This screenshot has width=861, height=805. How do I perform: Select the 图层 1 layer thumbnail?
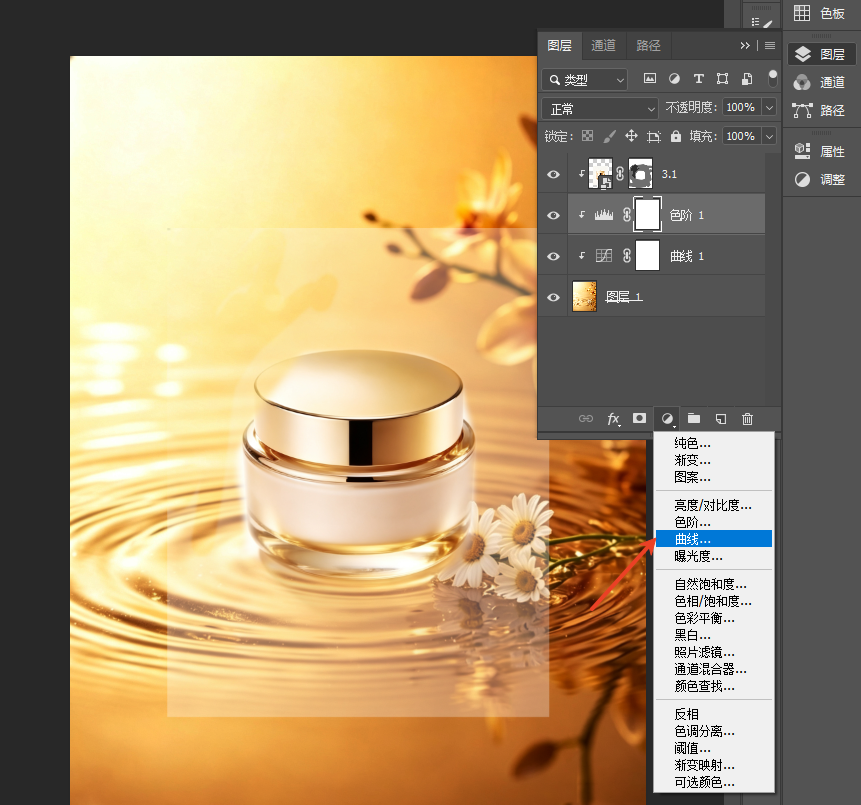[584, 297]
